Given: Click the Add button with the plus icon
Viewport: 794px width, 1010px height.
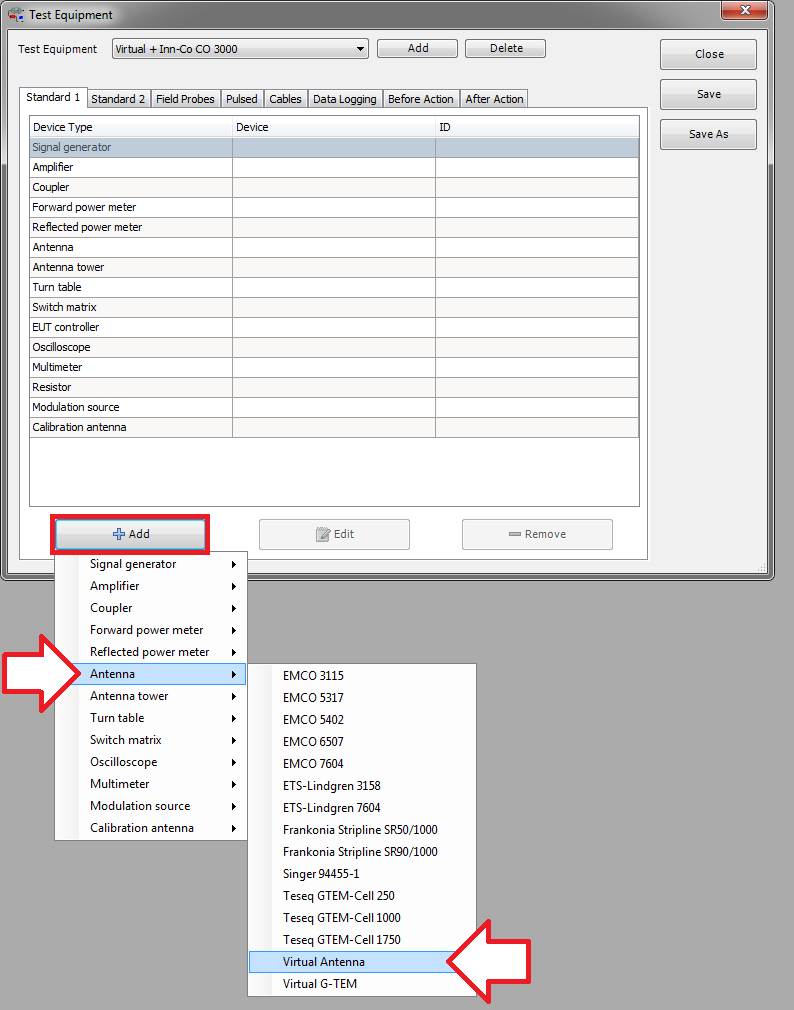Looking at the screenshot, I should pos(130,534).
